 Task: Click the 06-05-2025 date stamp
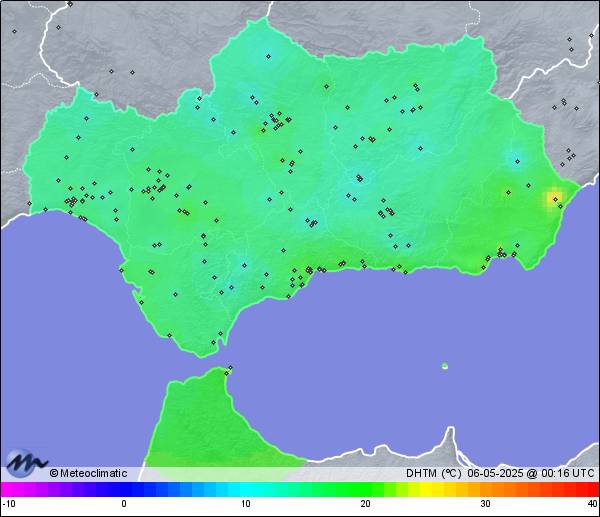(494, 473)
